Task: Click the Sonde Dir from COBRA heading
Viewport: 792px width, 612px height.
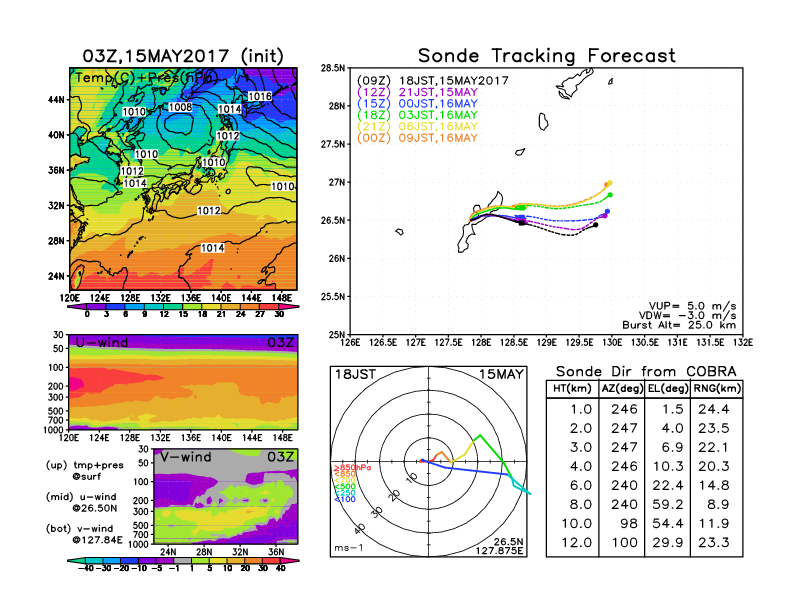Action: [x=640, y=371]
